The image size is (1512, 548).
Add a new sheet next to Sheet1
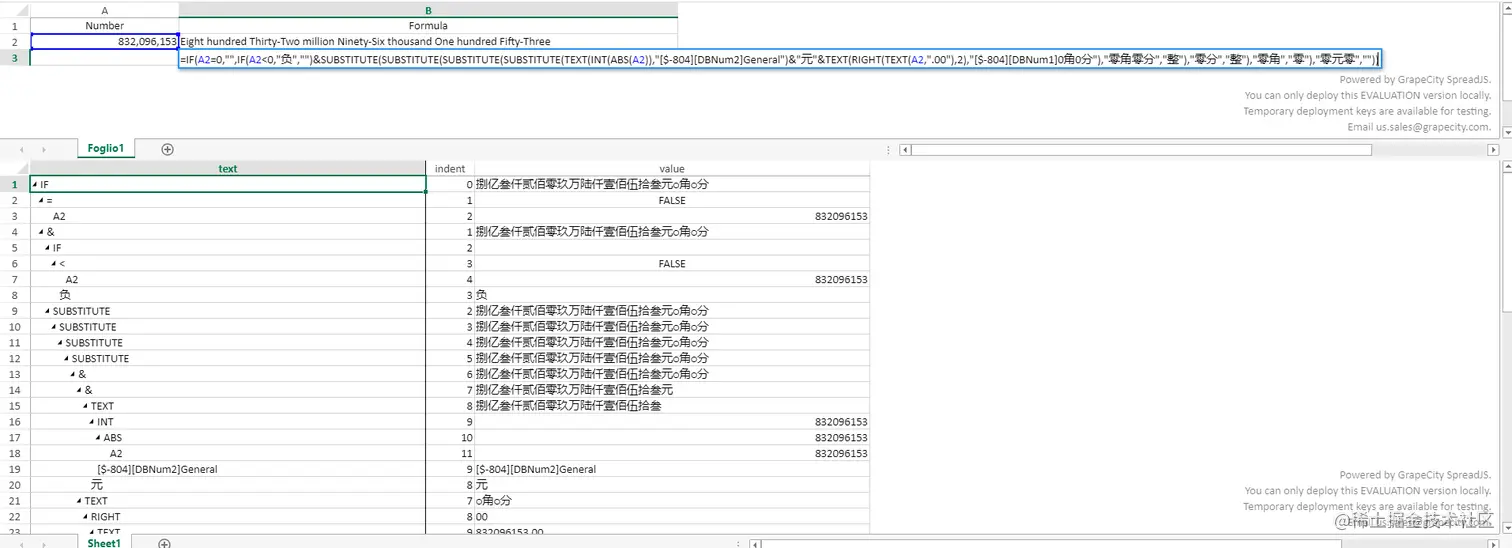[x=165, y=543]
